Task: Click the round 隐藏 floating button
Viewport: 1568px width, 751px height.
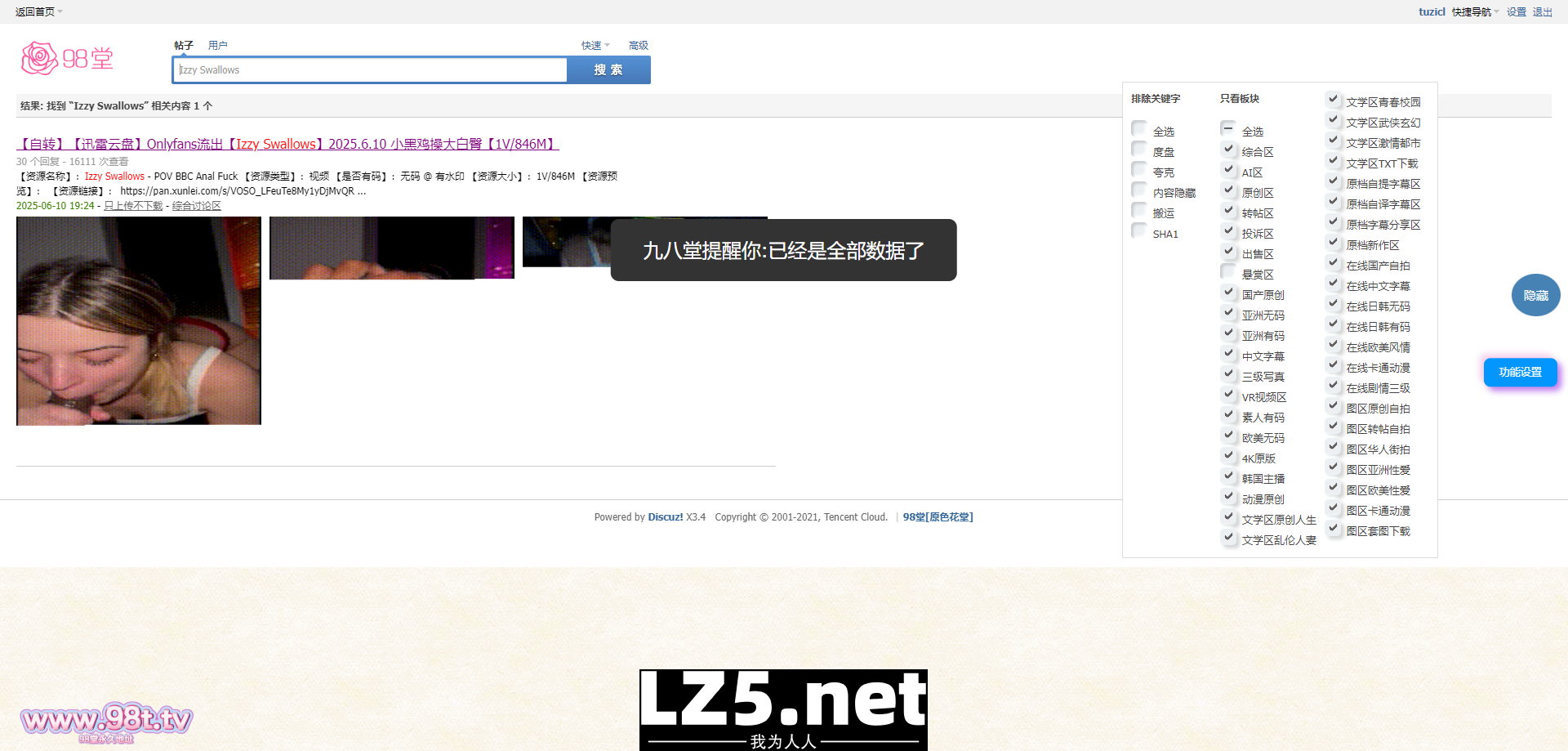Action: point(1535,295)
